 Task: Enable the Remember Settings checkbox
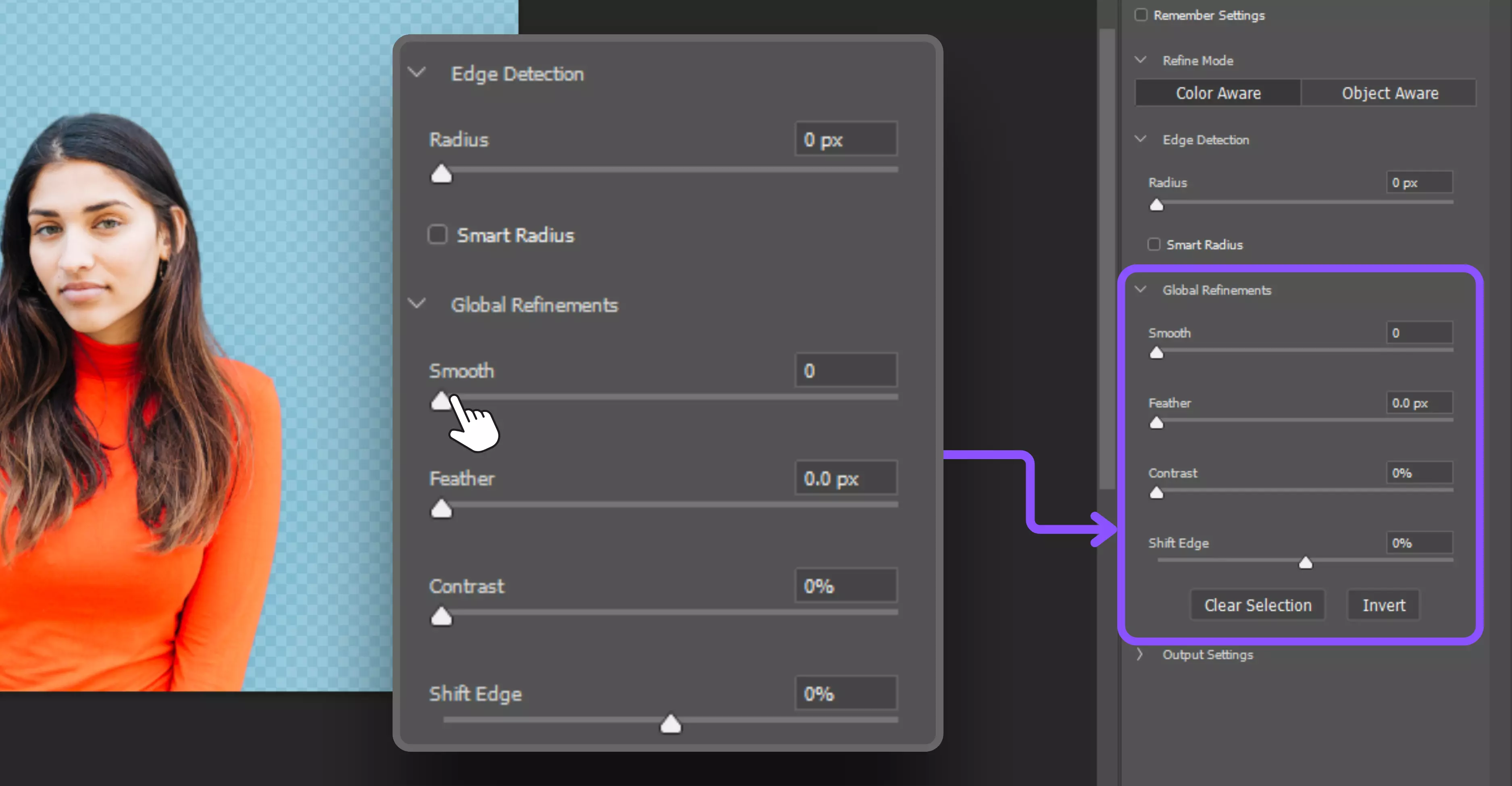pos(1141,15)
